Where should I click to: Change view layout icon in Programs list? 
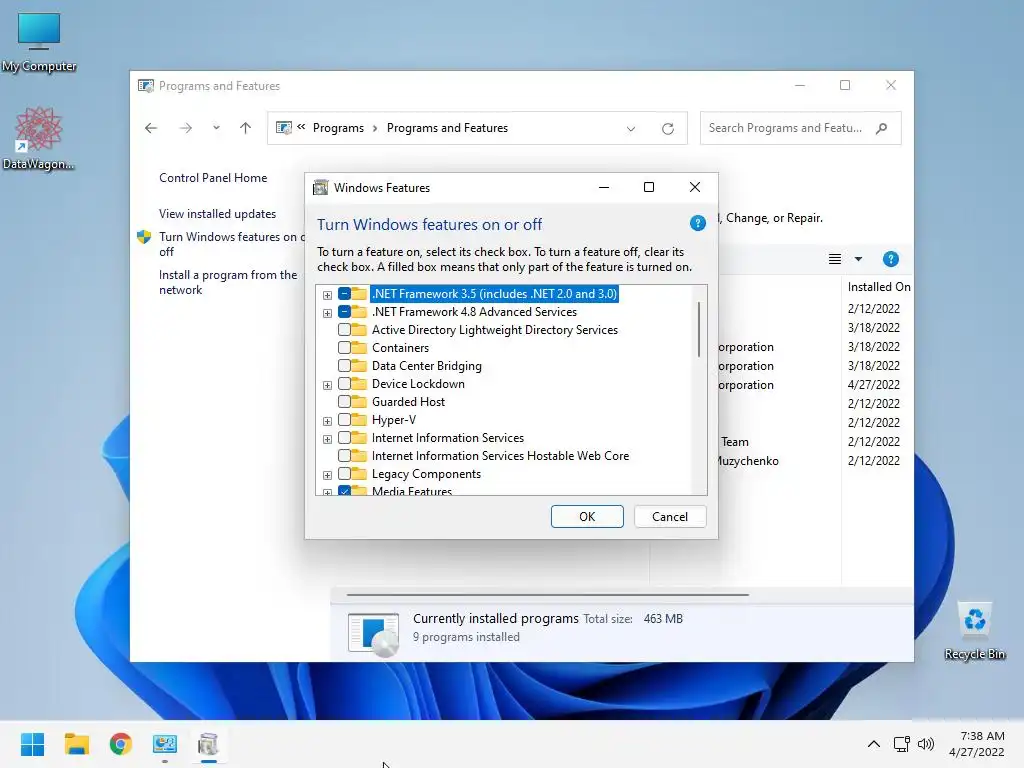click(835, 259)
